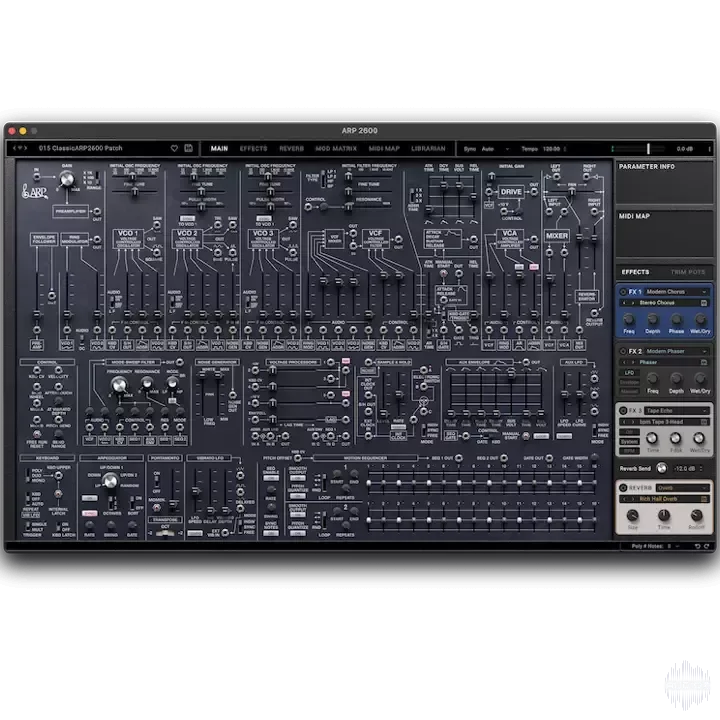Open the Sync Auto dropdown
Screen dimensions: 720x720
coord(495,149)
